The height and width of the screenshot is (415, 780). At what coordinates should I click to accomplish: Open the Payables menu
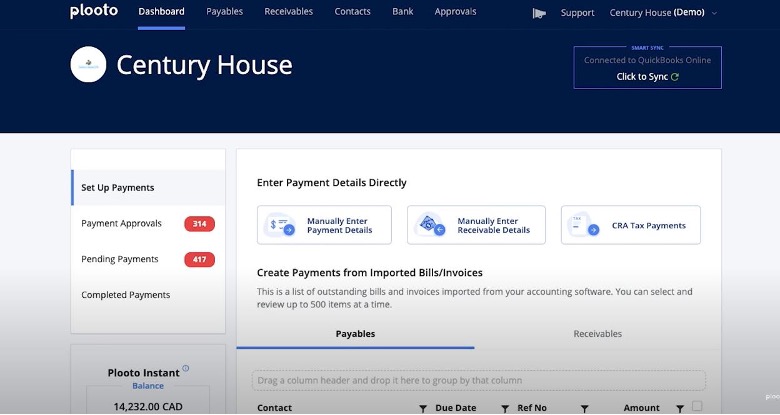[224, 11]
